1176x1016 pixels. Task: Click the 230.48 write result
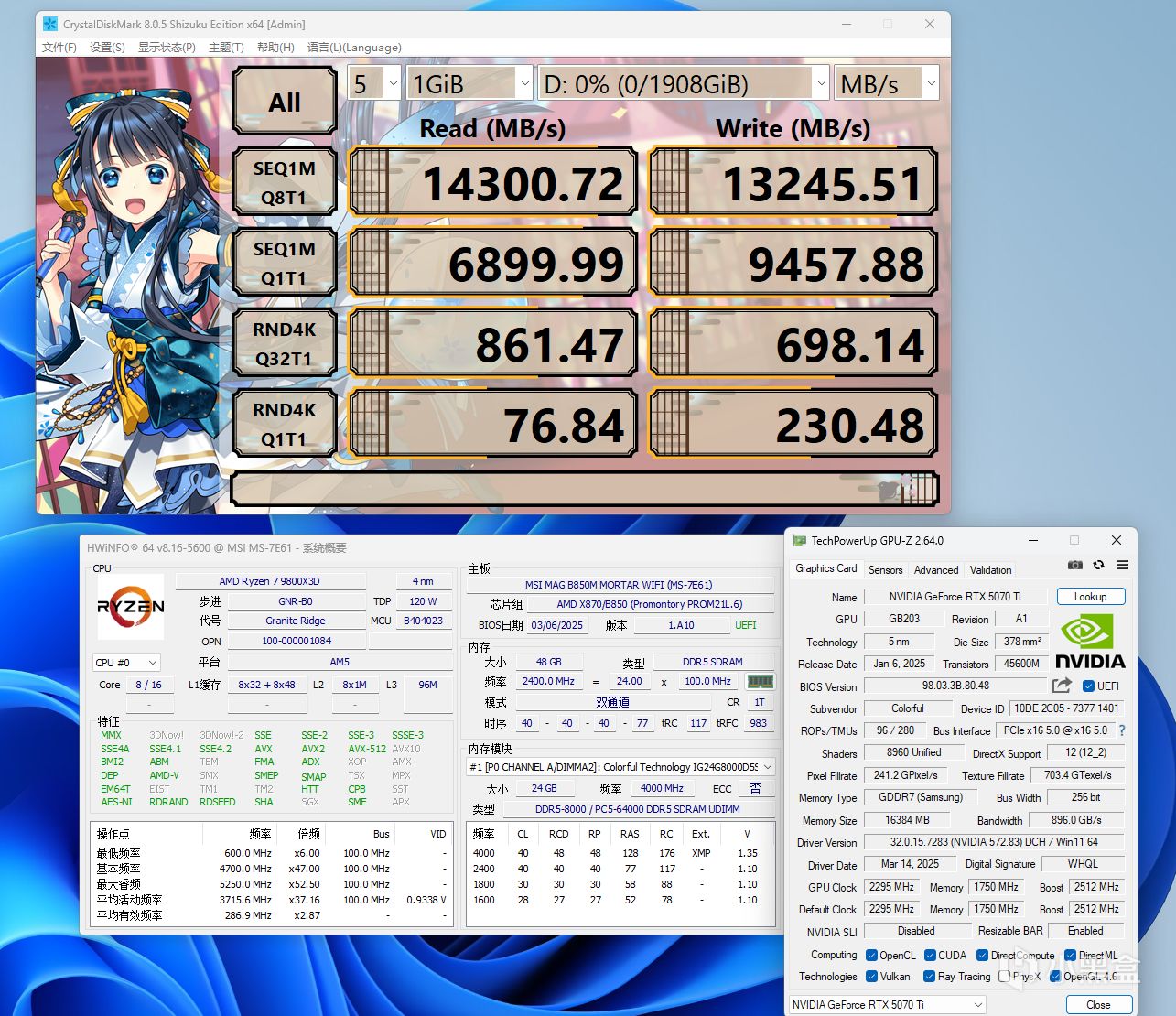click(x=793, y=425)
